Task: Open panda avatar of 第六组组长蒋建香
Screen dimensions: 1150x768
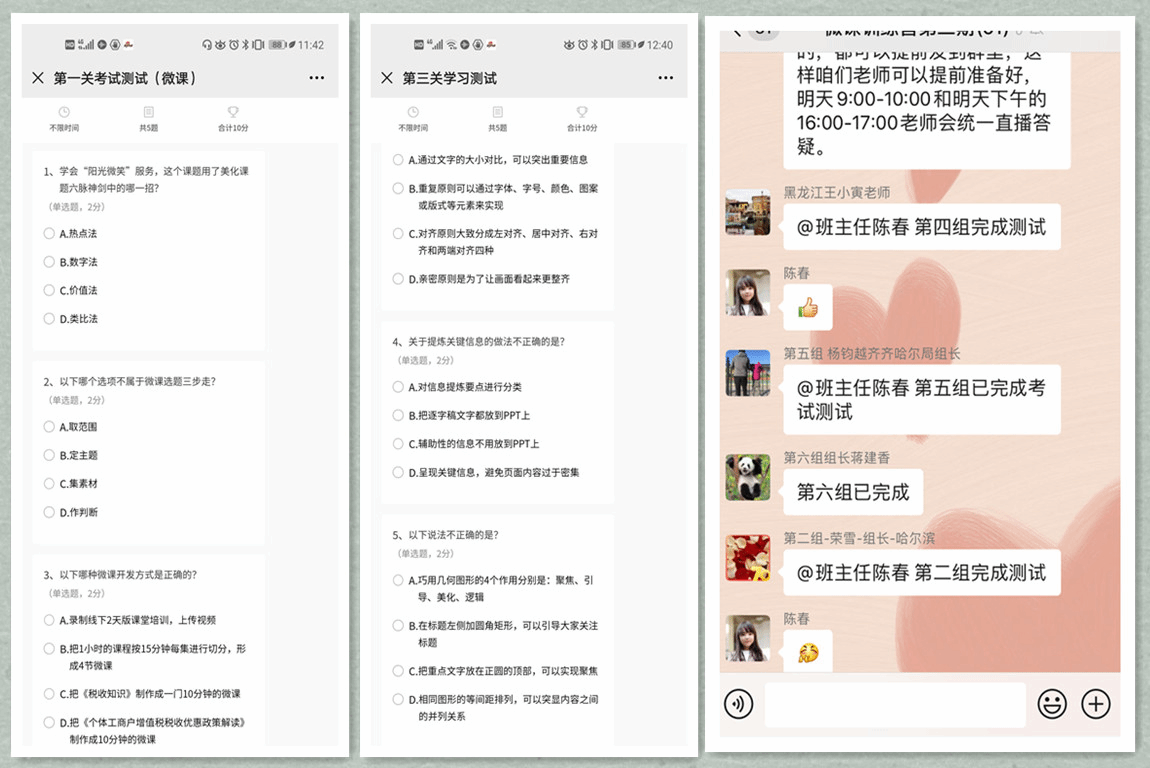Action: click(747, 477)
